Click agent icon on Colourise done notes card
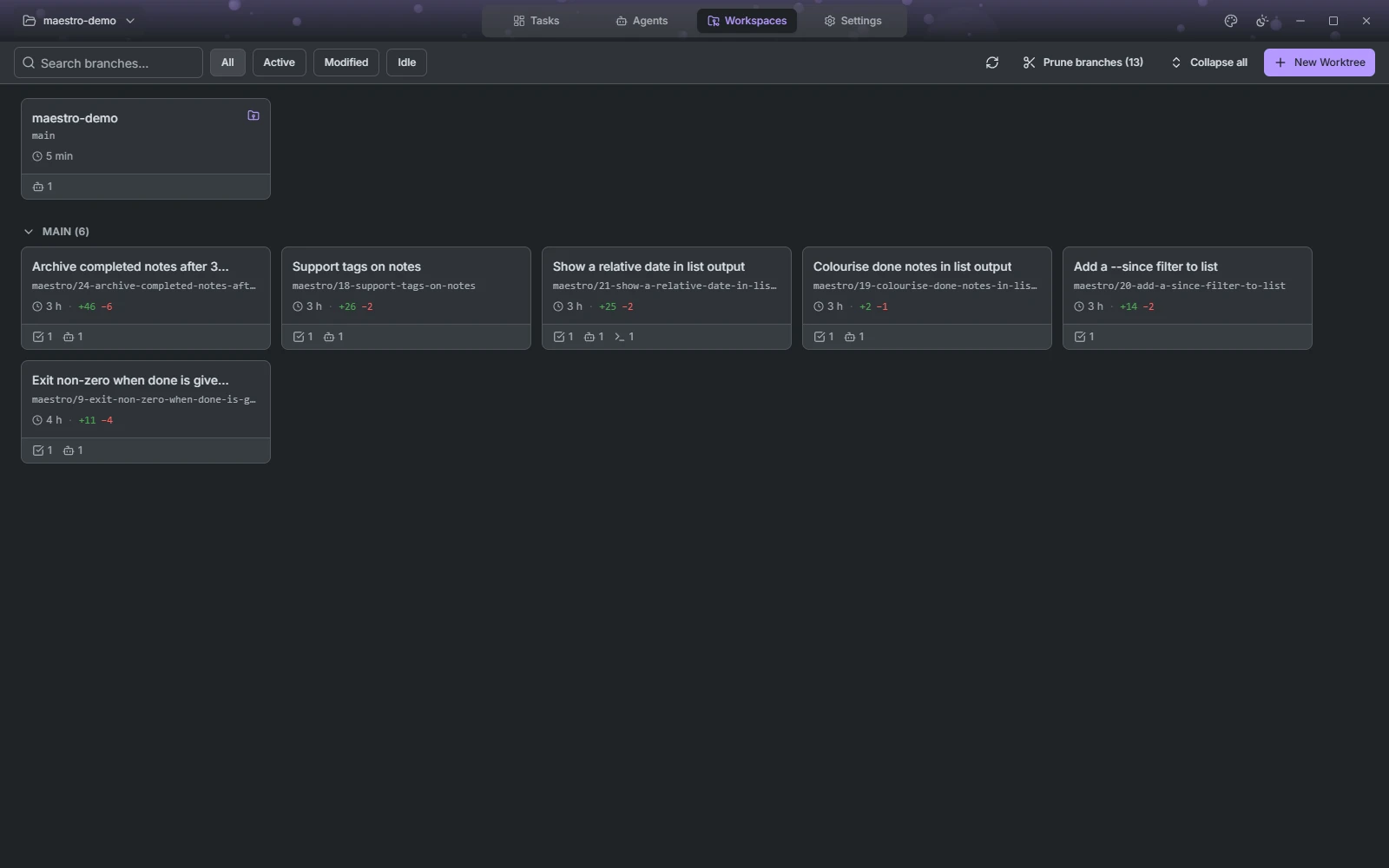This screenshot has height=868, width=1389. (x=850, y=337)
